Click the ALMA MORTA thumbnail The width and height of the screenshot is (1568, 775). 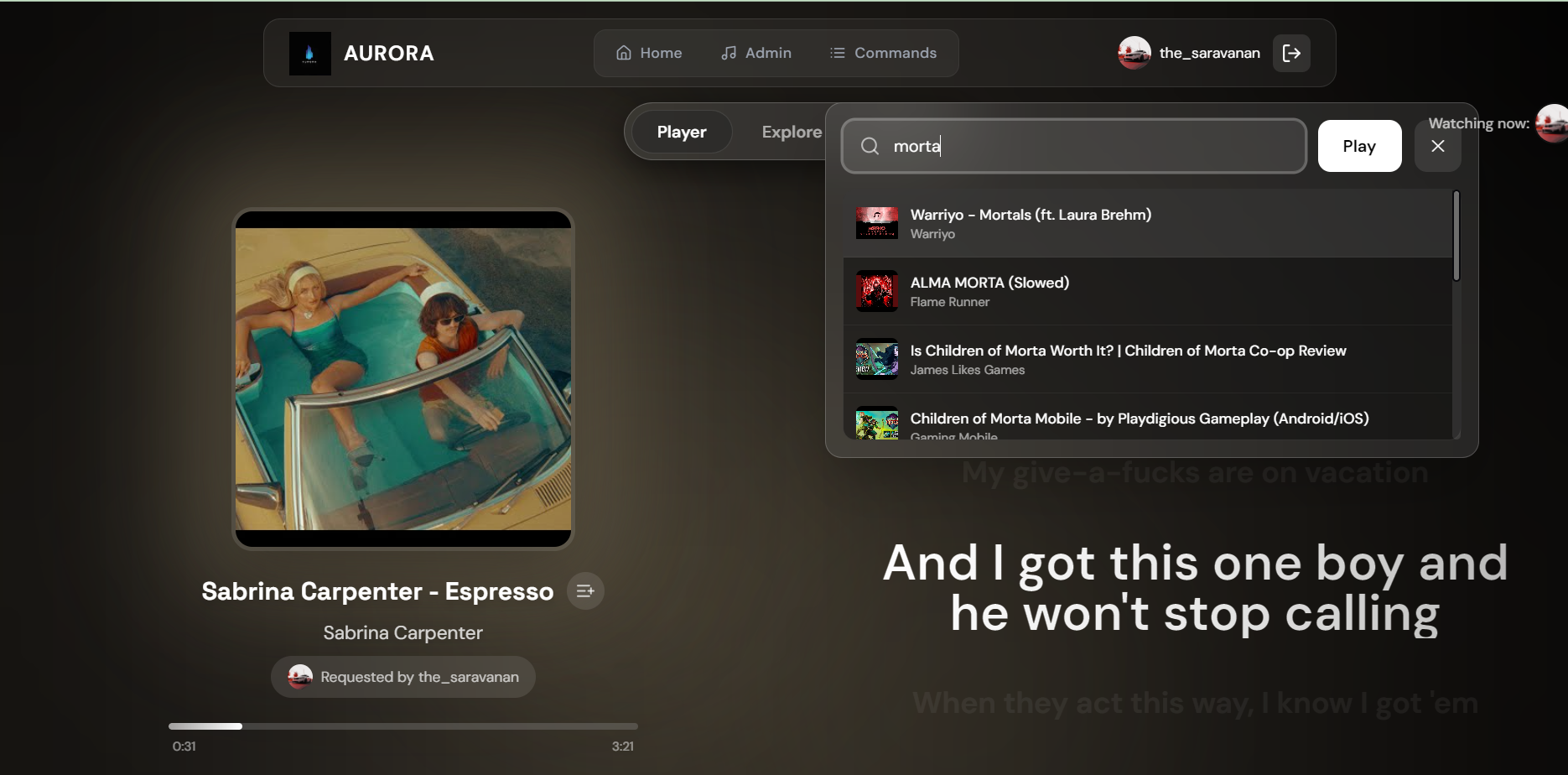click(x=877, y=291)
